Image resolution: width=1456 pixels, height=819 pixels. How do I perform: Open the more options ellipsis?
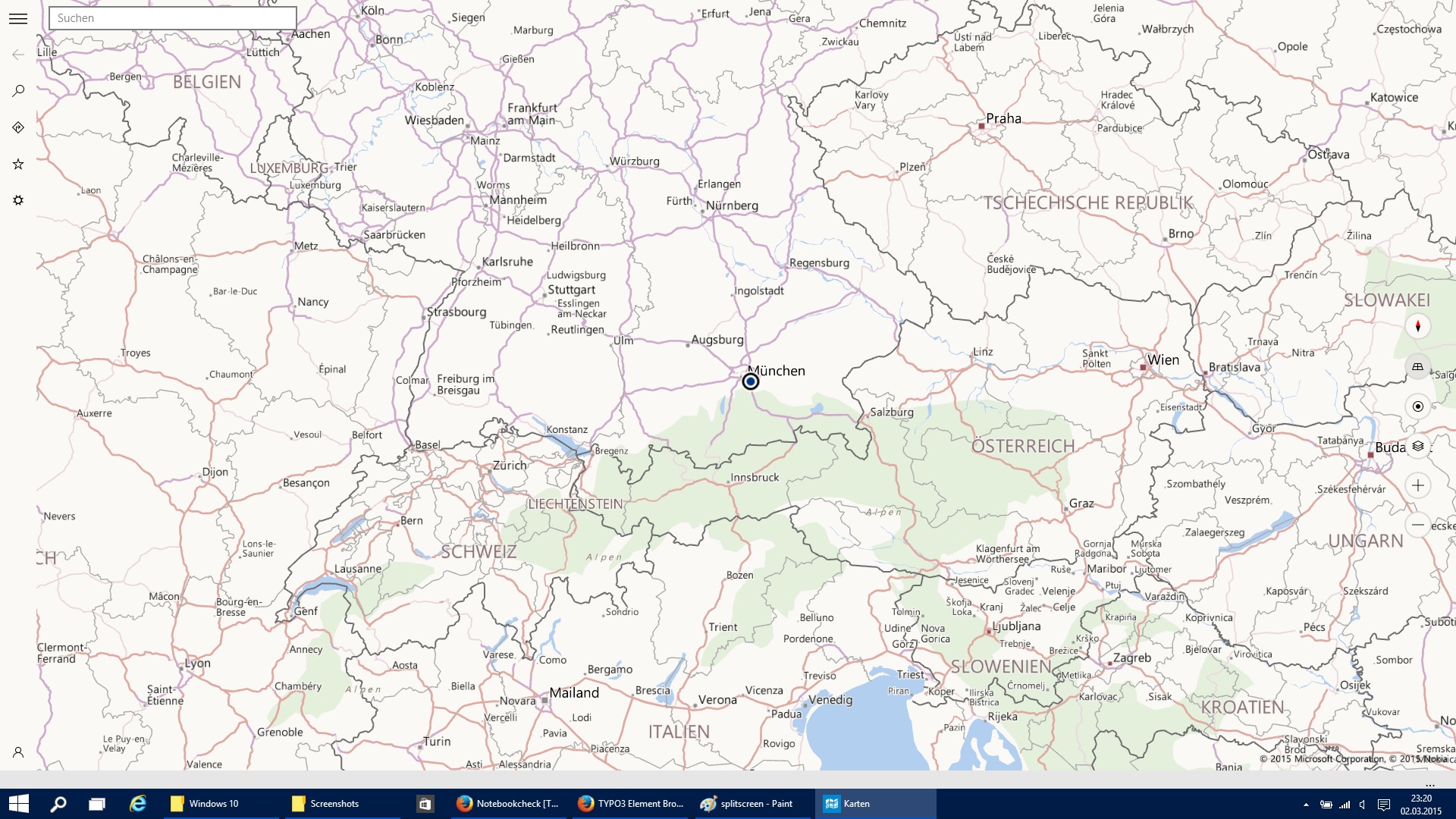tap(1430, 786)
